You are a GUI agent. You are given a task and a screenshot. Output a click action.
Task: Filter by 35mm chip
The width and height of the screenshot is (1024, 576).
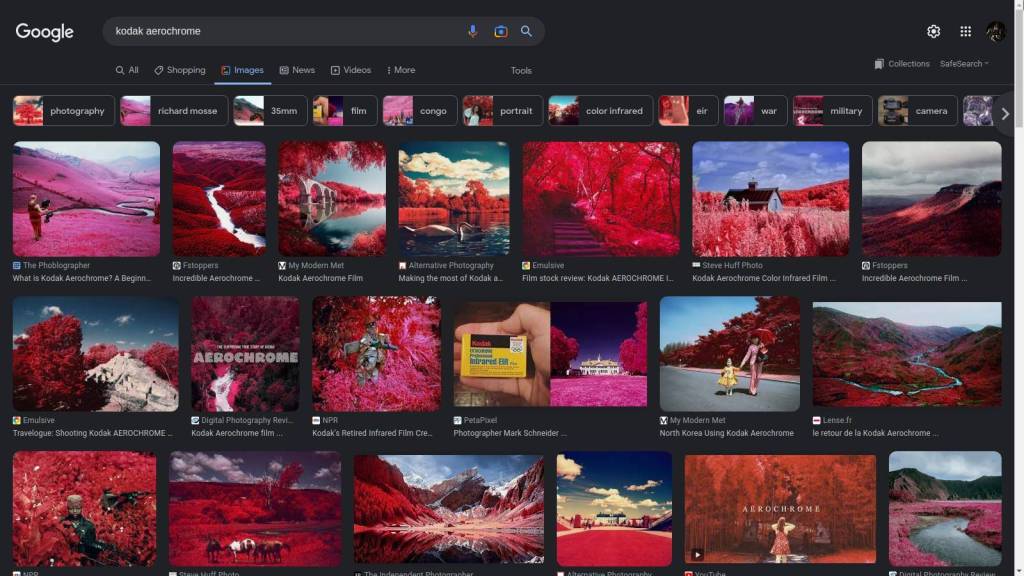pos(270,111)
